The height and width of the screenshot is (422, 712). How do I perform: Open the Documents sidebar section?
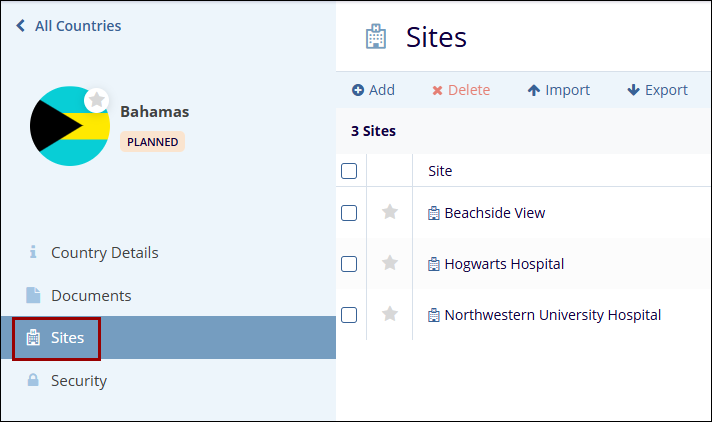coord(90,295)
